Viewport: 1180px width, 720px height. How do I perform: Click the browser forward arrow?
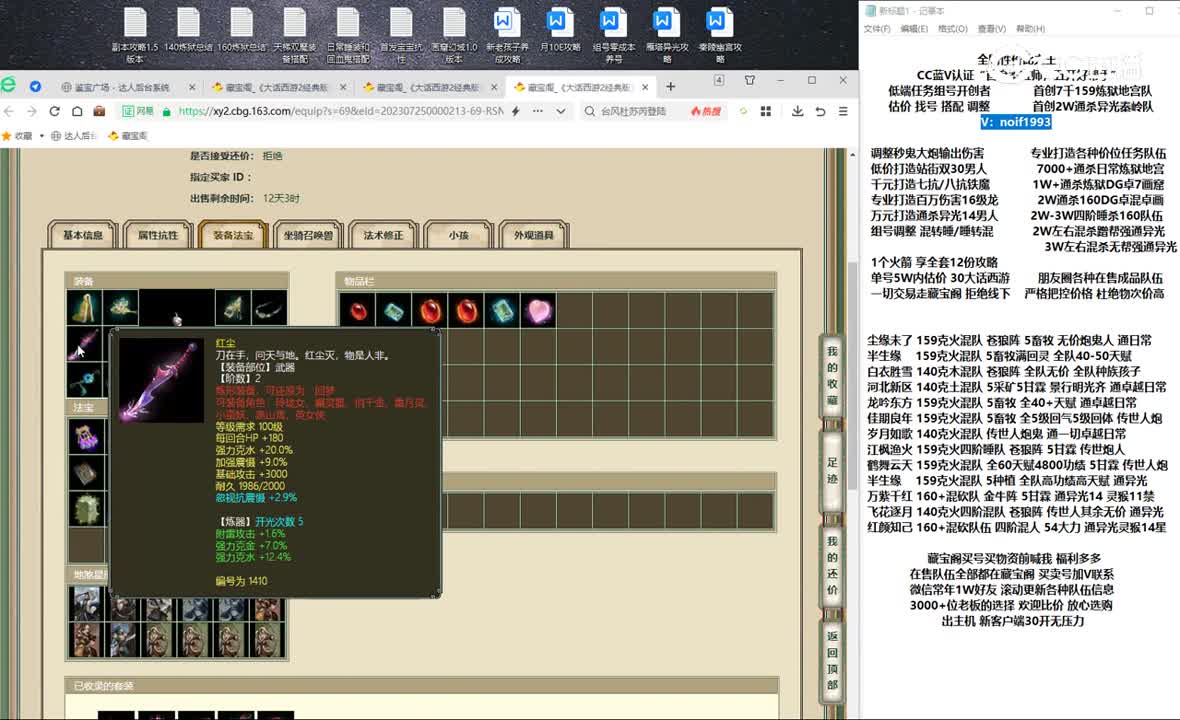coord(32,111)
